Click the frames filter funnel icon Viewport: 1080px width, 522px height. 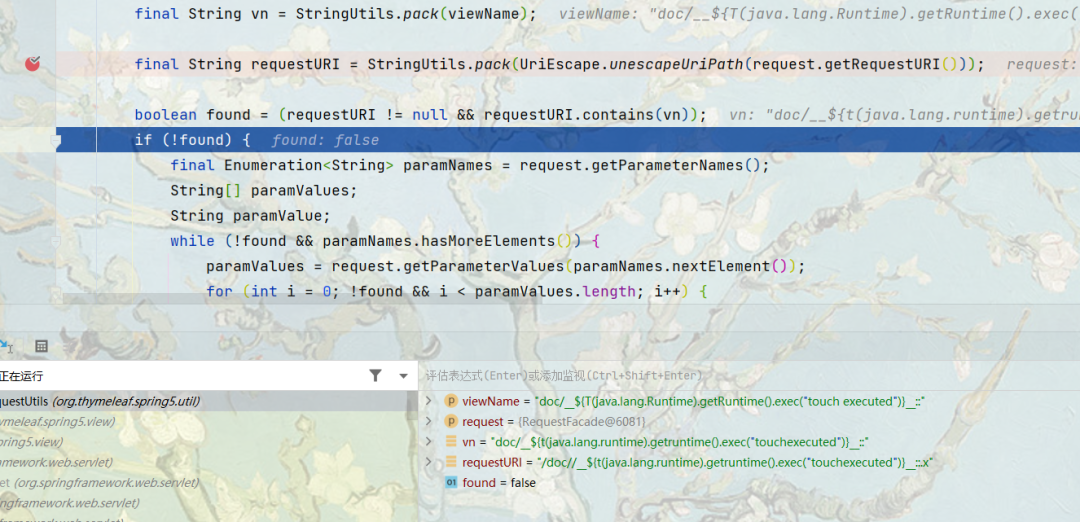375,375
